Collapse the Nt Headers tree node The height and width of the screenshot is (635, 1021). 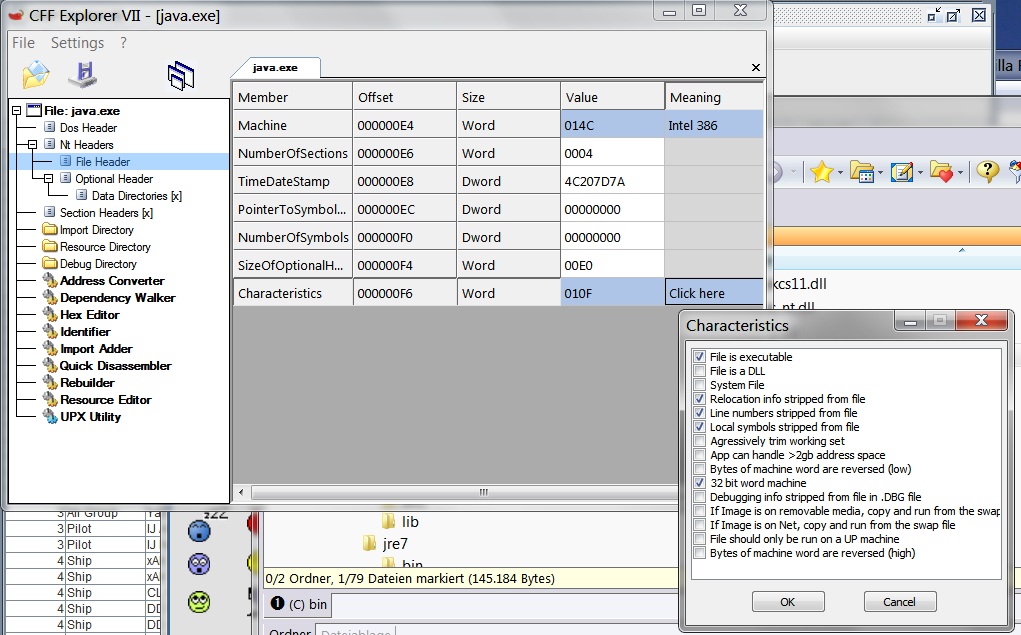[32, 145]
